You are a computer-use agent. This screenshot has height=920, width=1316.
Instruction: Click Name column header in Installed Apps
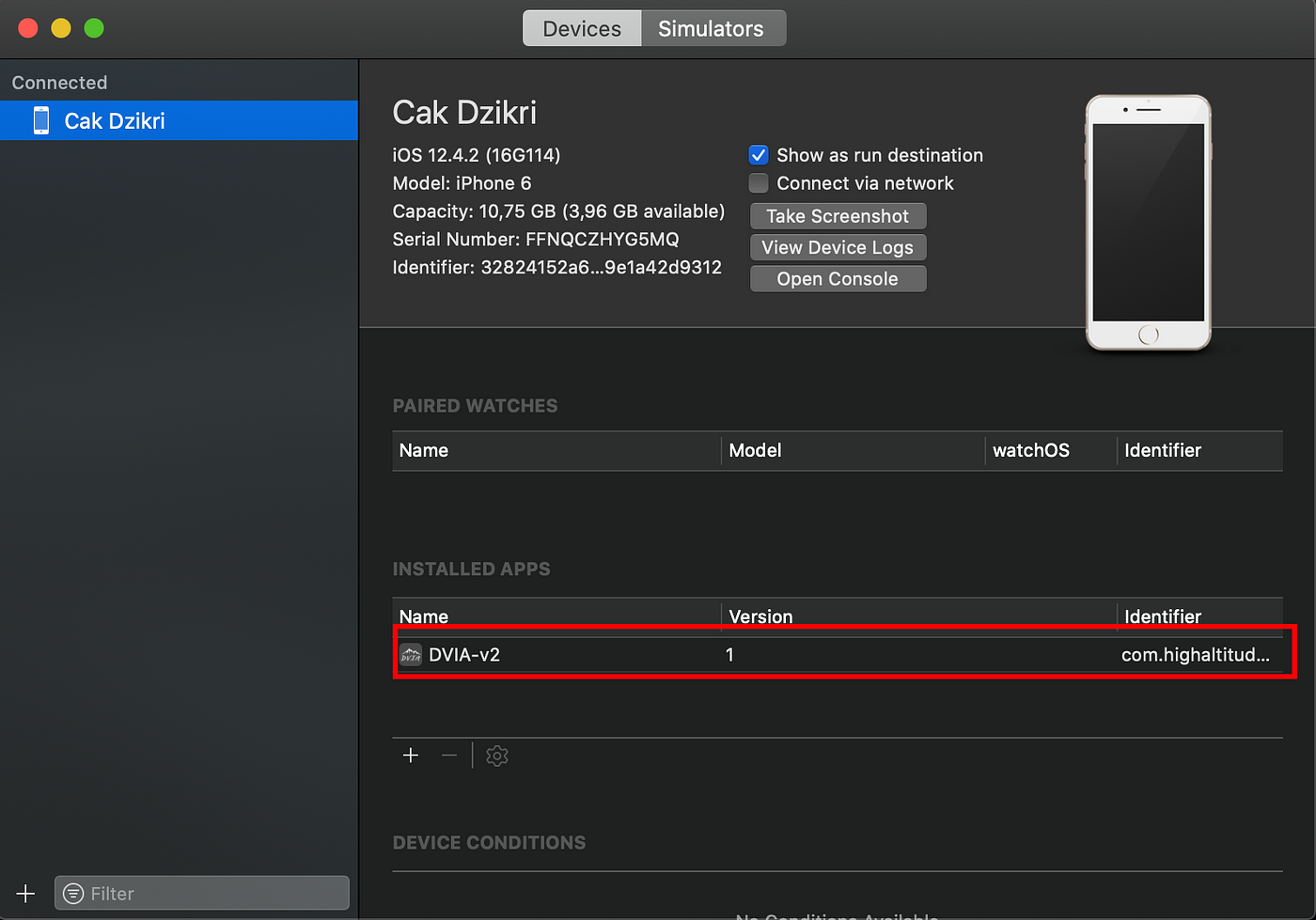[x=424, y=616]
